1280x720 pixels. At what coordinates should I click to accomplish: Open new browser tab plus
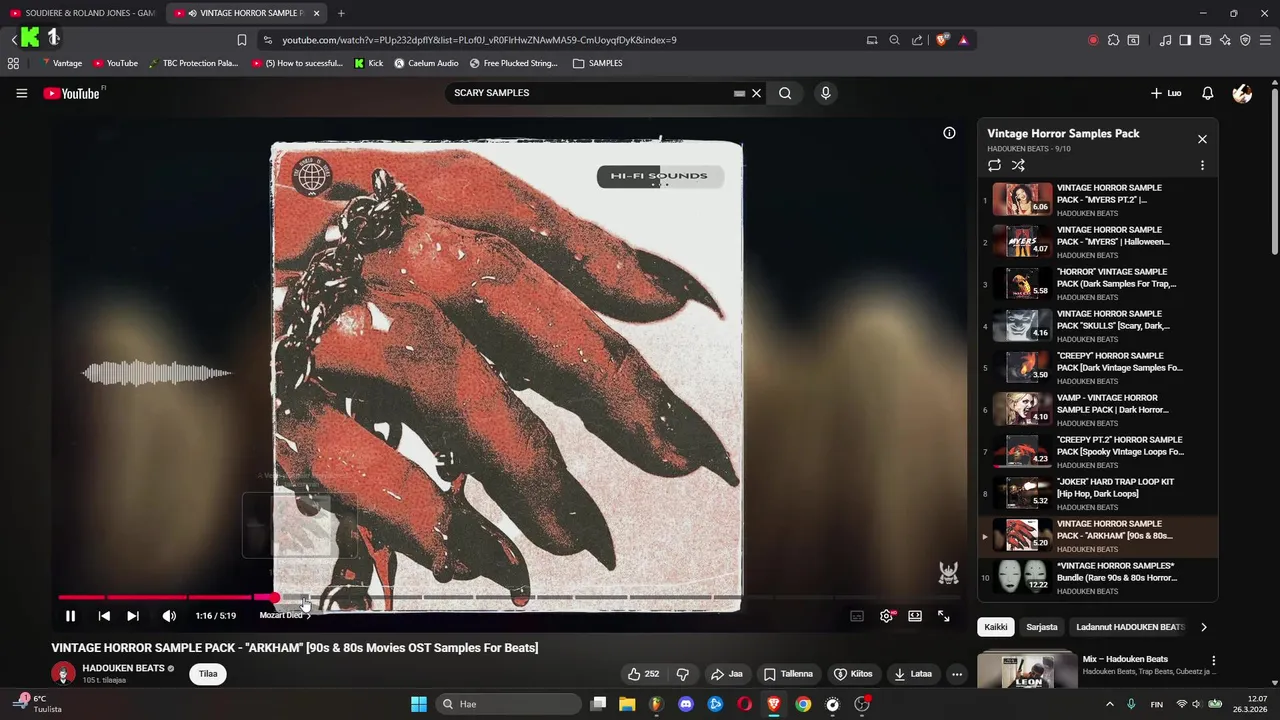[341, 13]
